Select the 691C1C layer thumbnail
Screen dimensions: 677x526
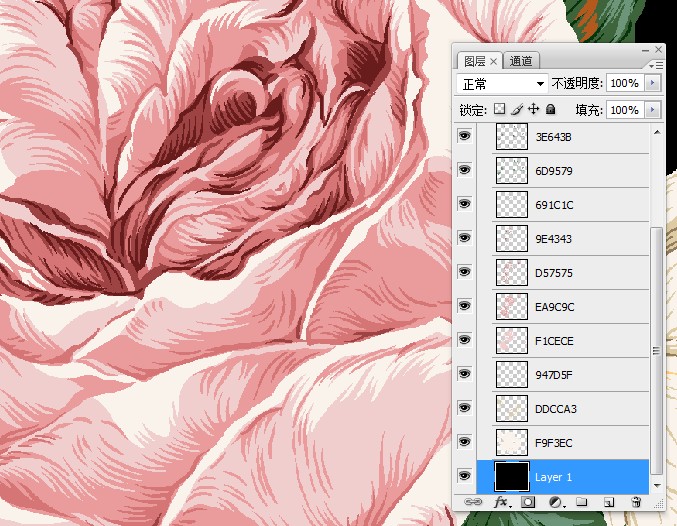(x=512, y=204)
